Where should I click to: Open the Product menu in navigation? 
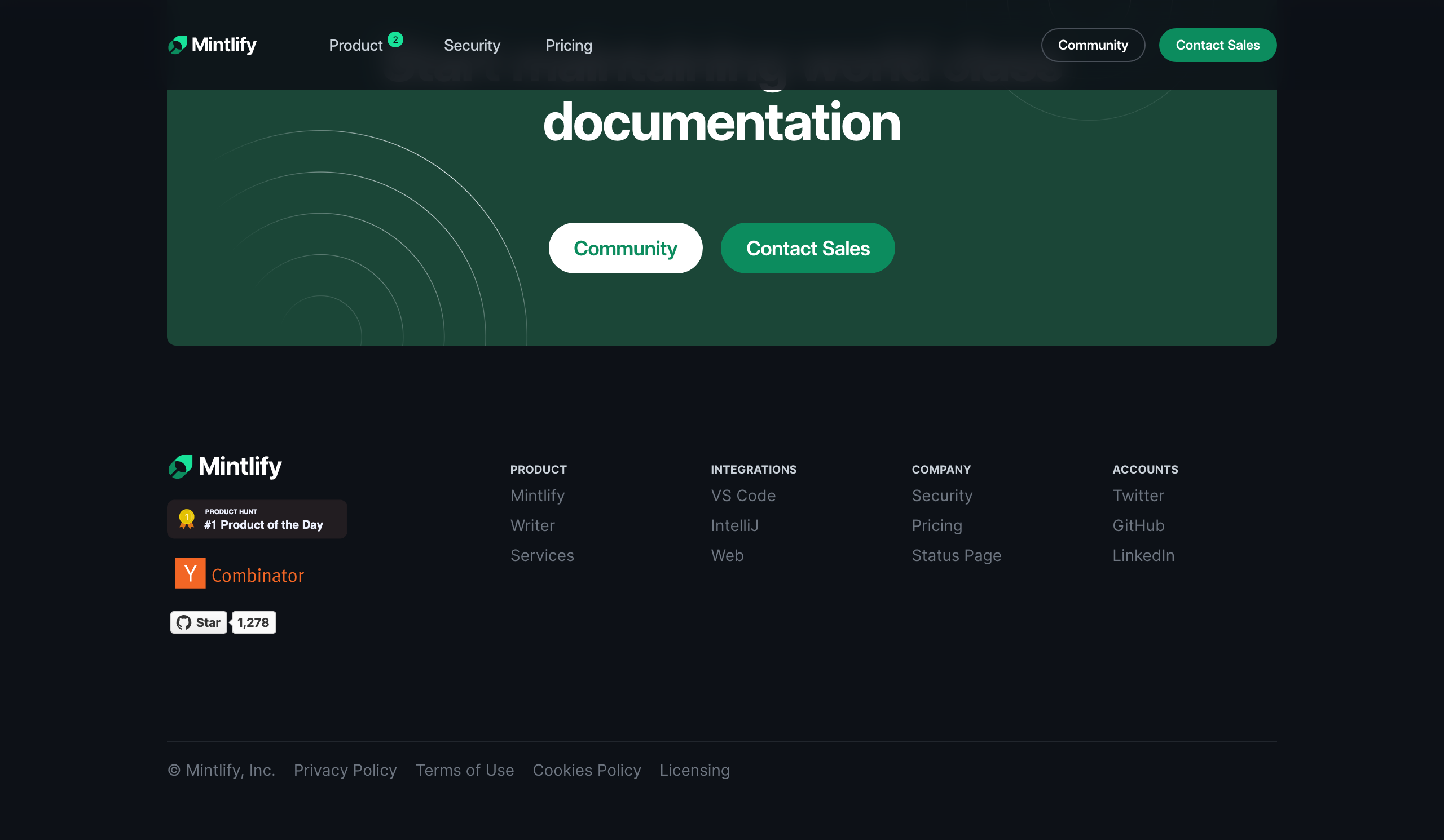pos(355,45)
